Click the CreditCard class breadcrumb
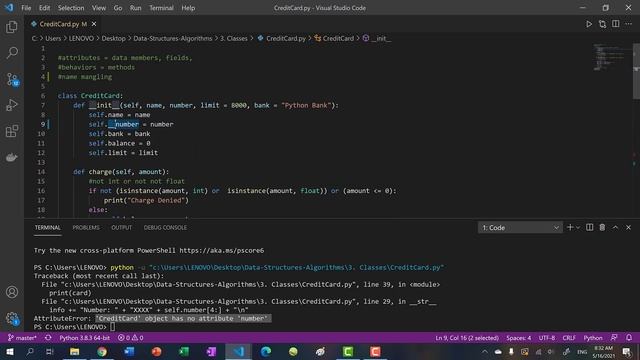Screen dimensions: 640x360 coord(334,38)
